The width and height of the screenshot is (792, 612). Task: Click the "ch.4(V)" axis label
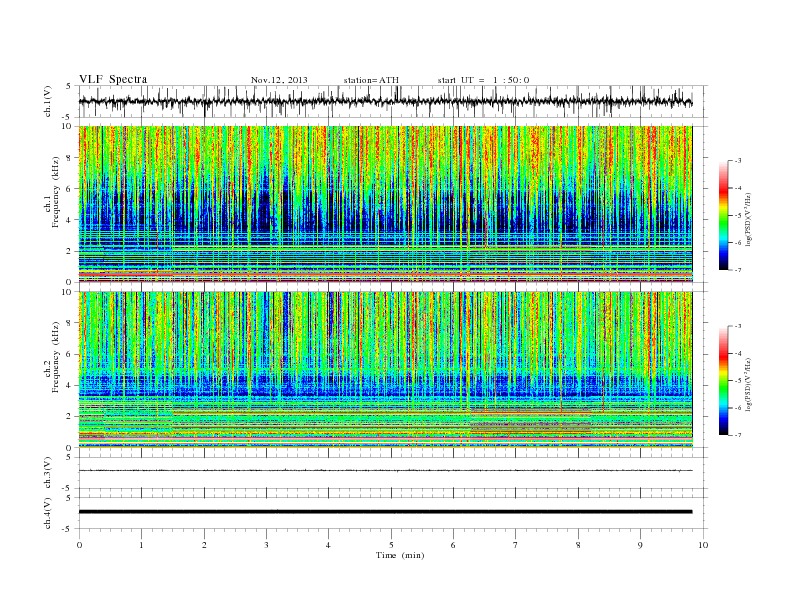(47, 513)
